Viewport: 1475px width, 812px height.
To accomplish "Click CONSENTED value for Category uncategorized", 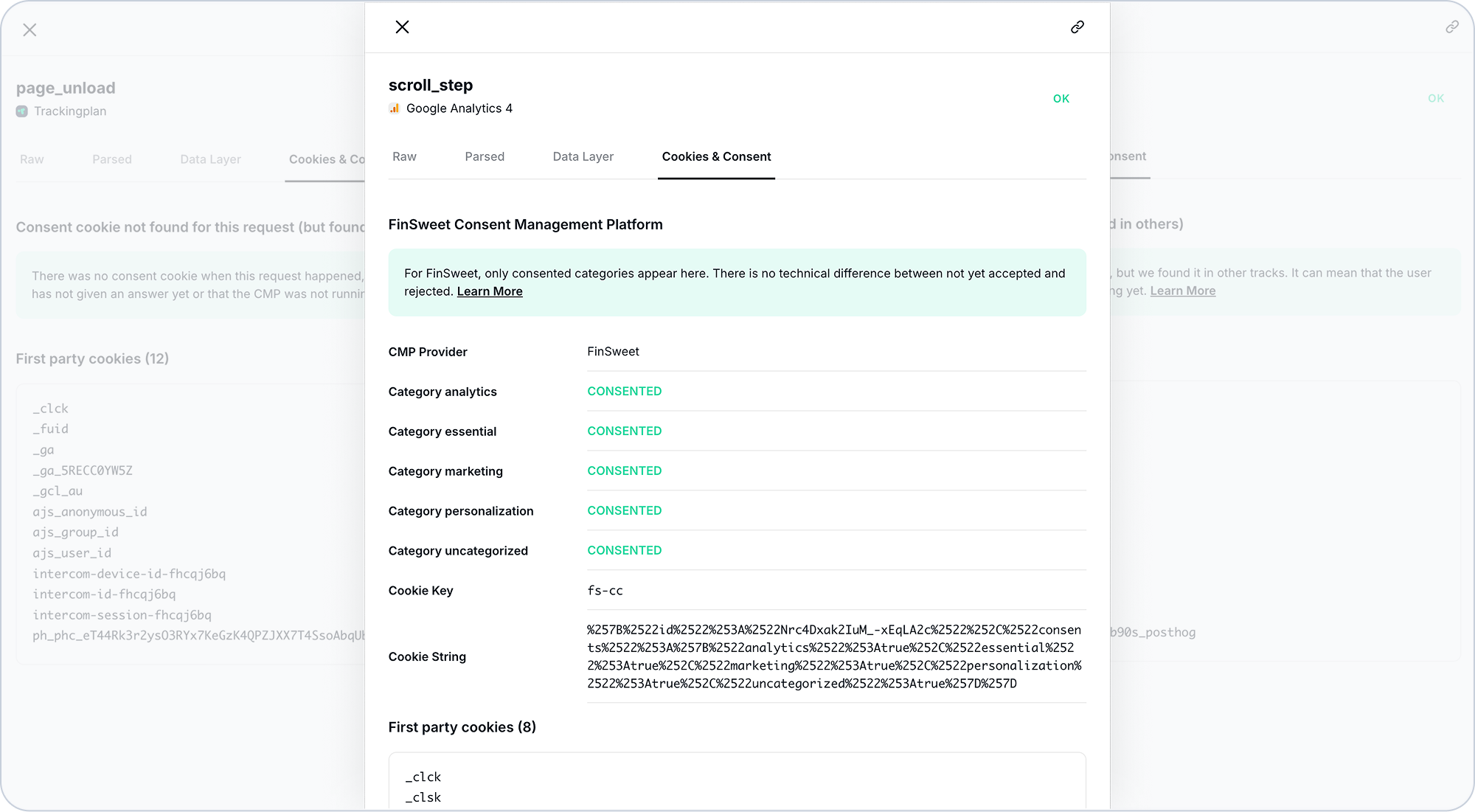I will point(625,551).
